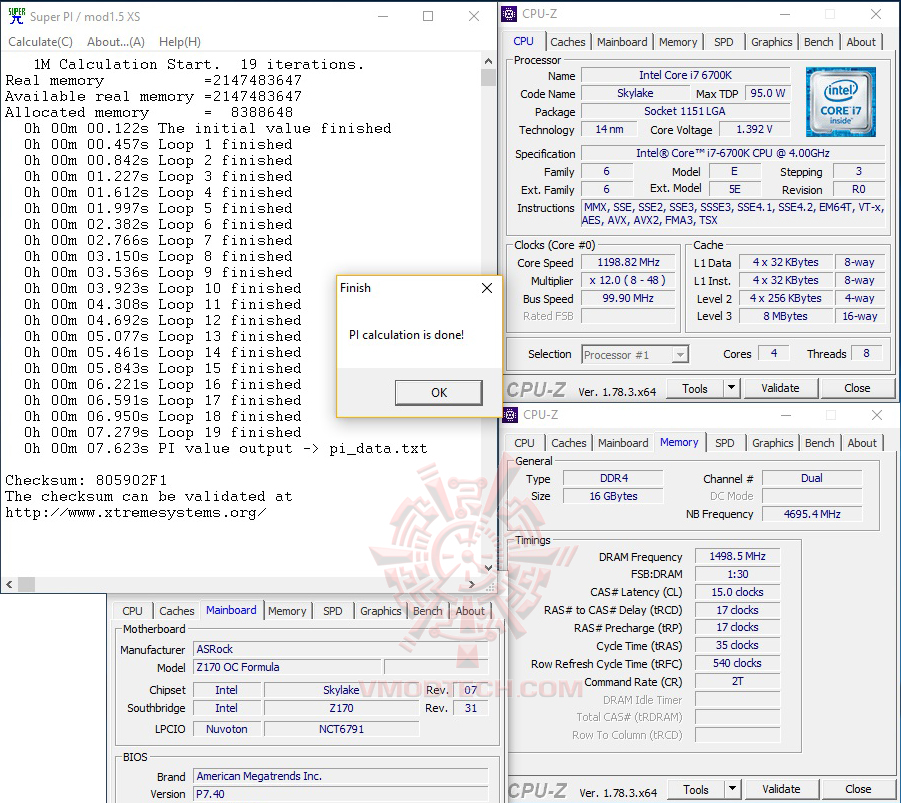Click the Super PI application icon in title bar
Image resolution: width=901 pixels, height=803 pixels.
point(16,16)
